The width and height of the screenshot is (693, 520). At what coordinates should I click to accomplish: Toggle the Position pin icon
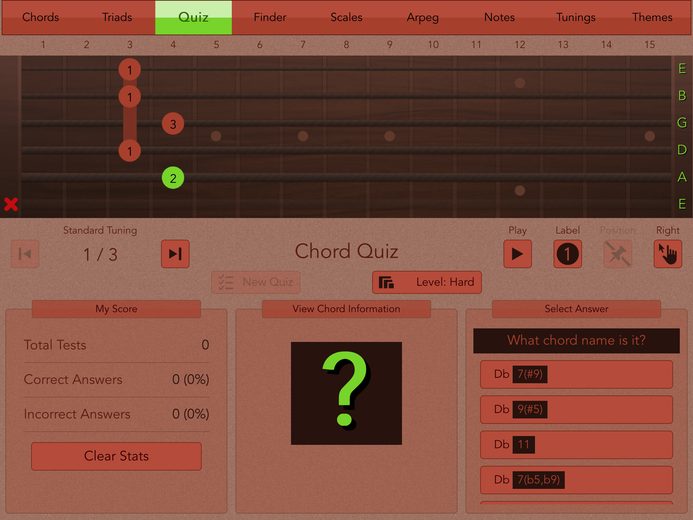[617, 254]
